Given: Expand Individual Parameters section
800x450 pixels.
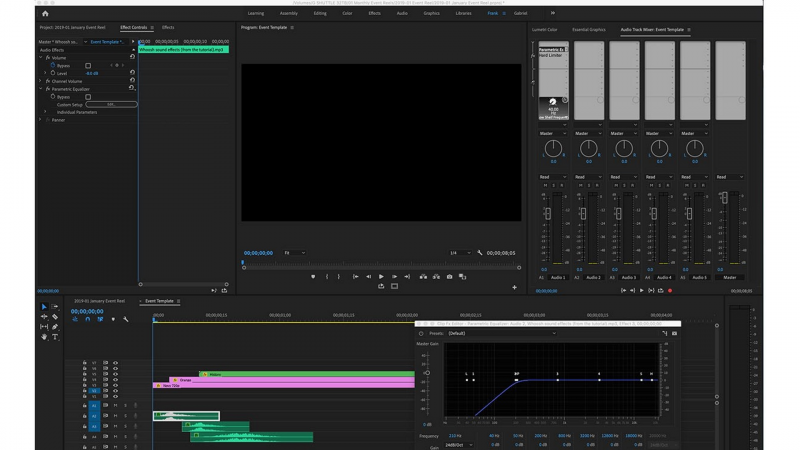Looking at the screenshot, I should [45, 112].
